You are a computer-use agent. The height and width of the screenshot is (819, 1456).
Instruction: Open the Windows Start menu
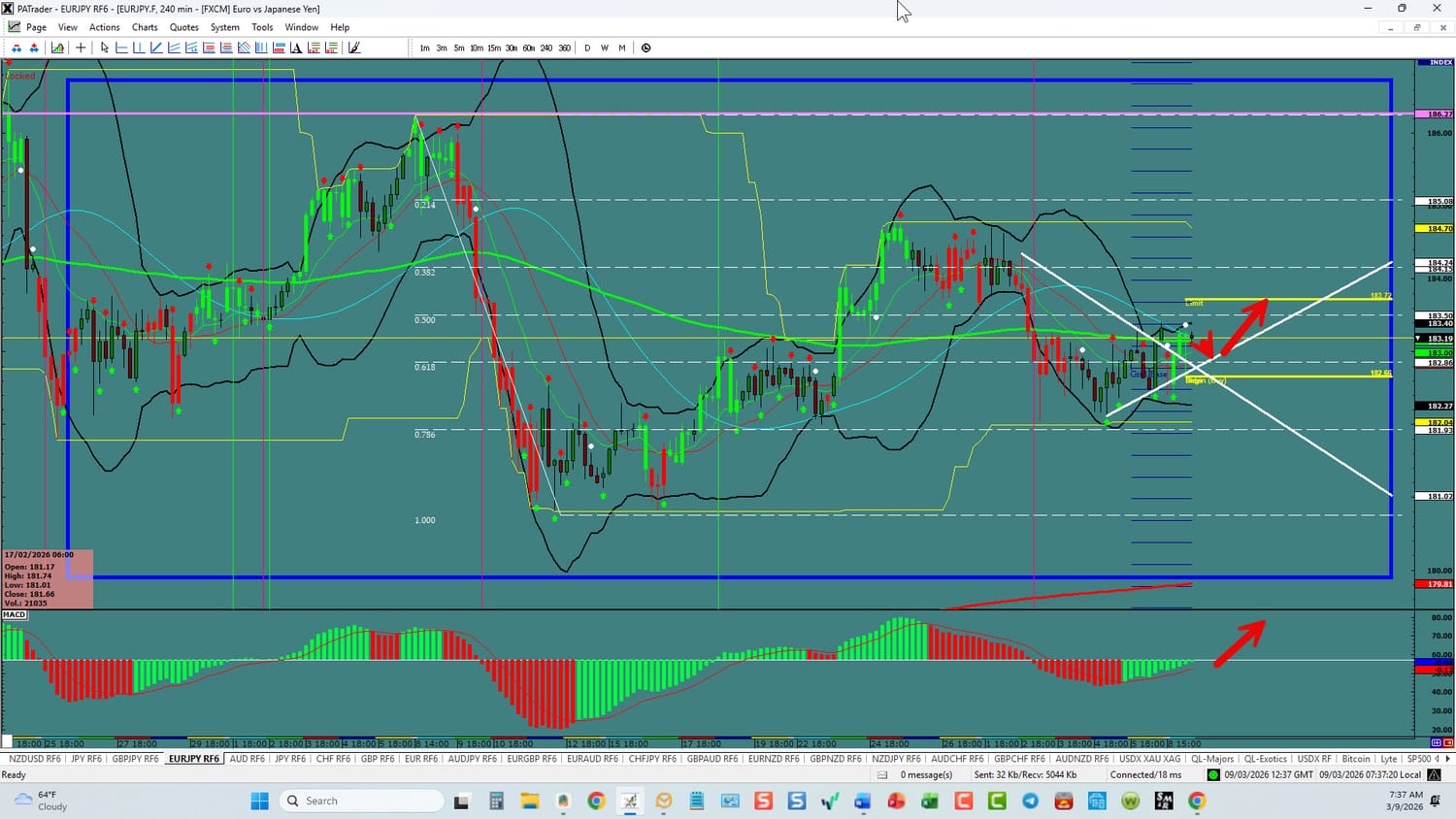pyautogui.click(x=259, y=801)
